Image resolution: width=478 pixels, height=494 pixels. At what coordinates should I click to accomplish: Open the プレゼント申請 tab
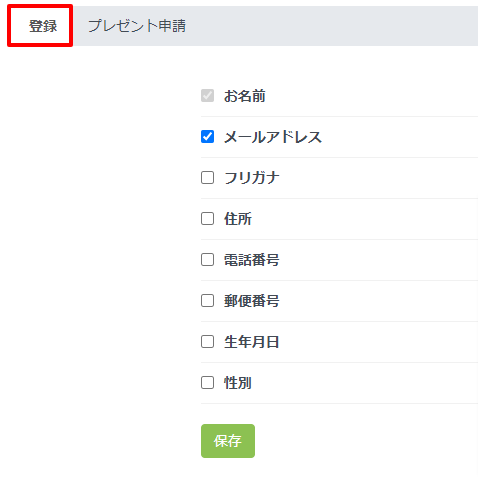(137, 26)
